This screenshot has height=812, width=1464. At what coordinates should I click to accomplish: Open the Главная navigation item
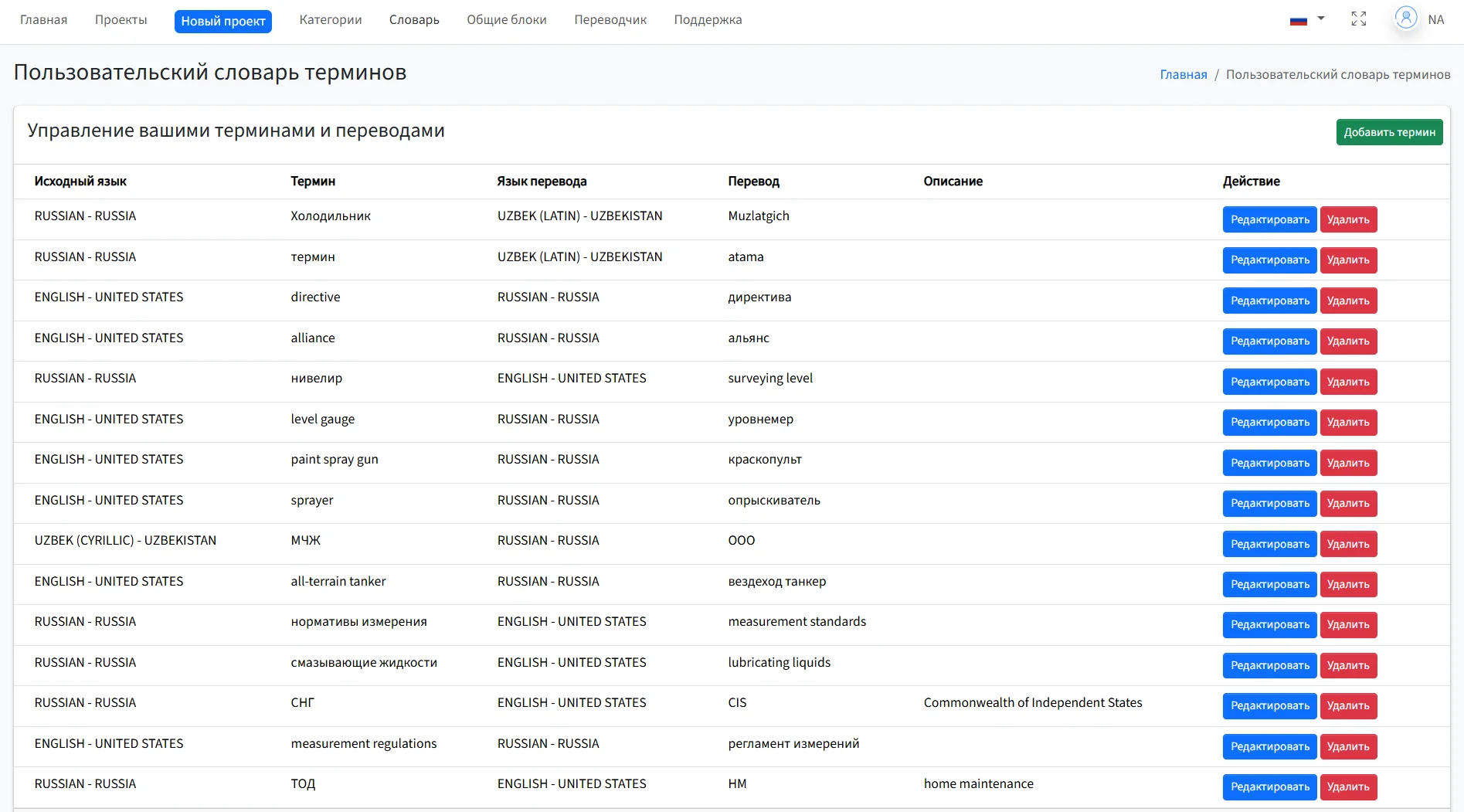tap(43, 19)
